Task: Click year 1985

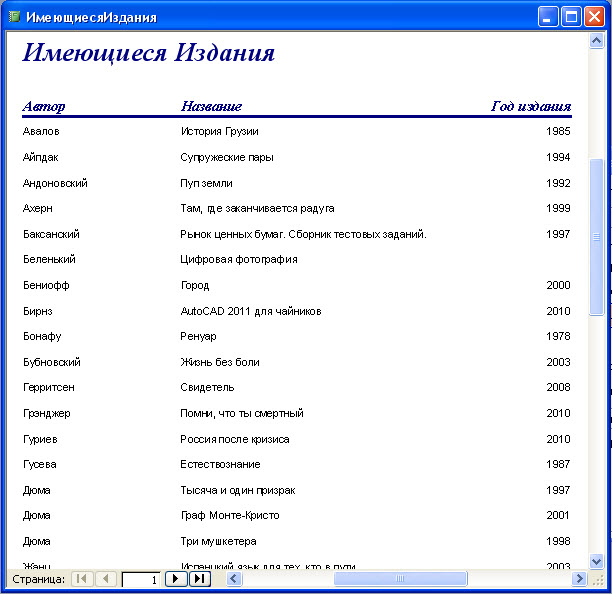Action: [558, 131]
